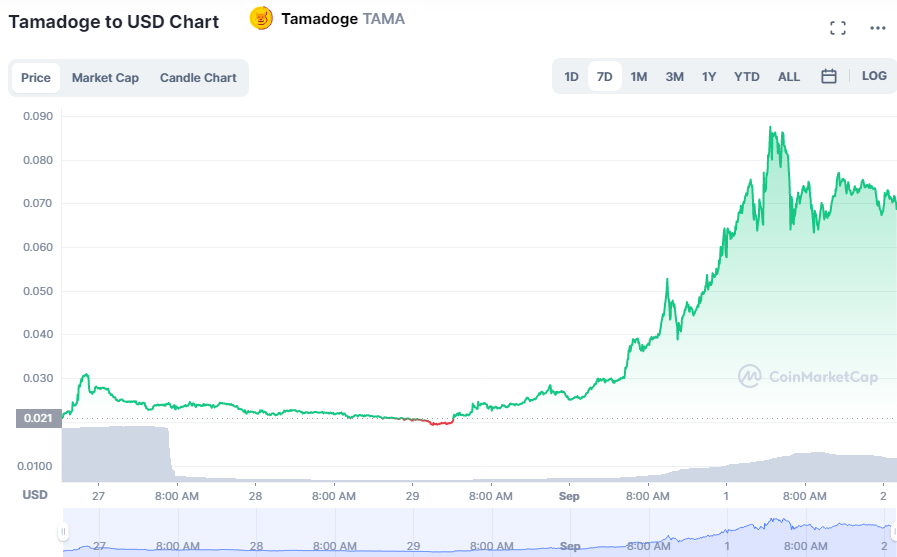Screen dimensions: 897x557
Task: Click the 0.021 price label marker
Action: tap(38, 419)
